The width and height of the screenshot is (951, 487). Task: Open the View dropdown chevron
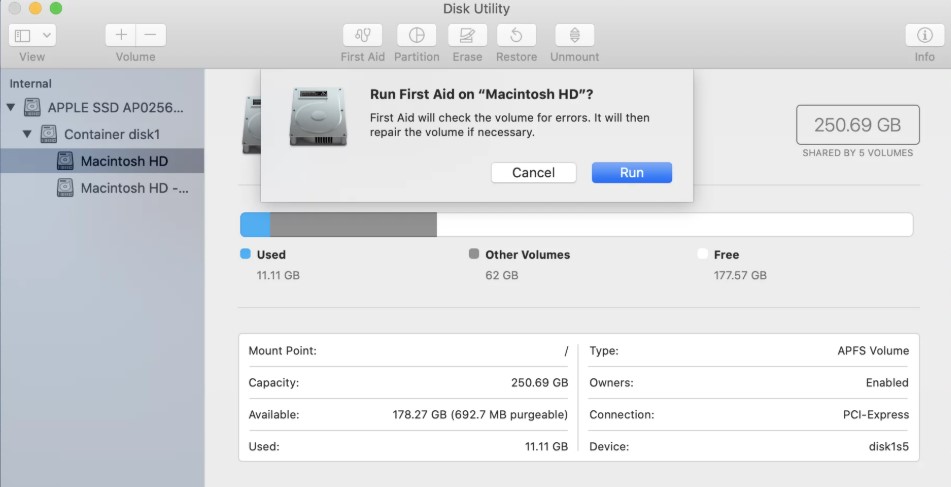pos(46,35)
